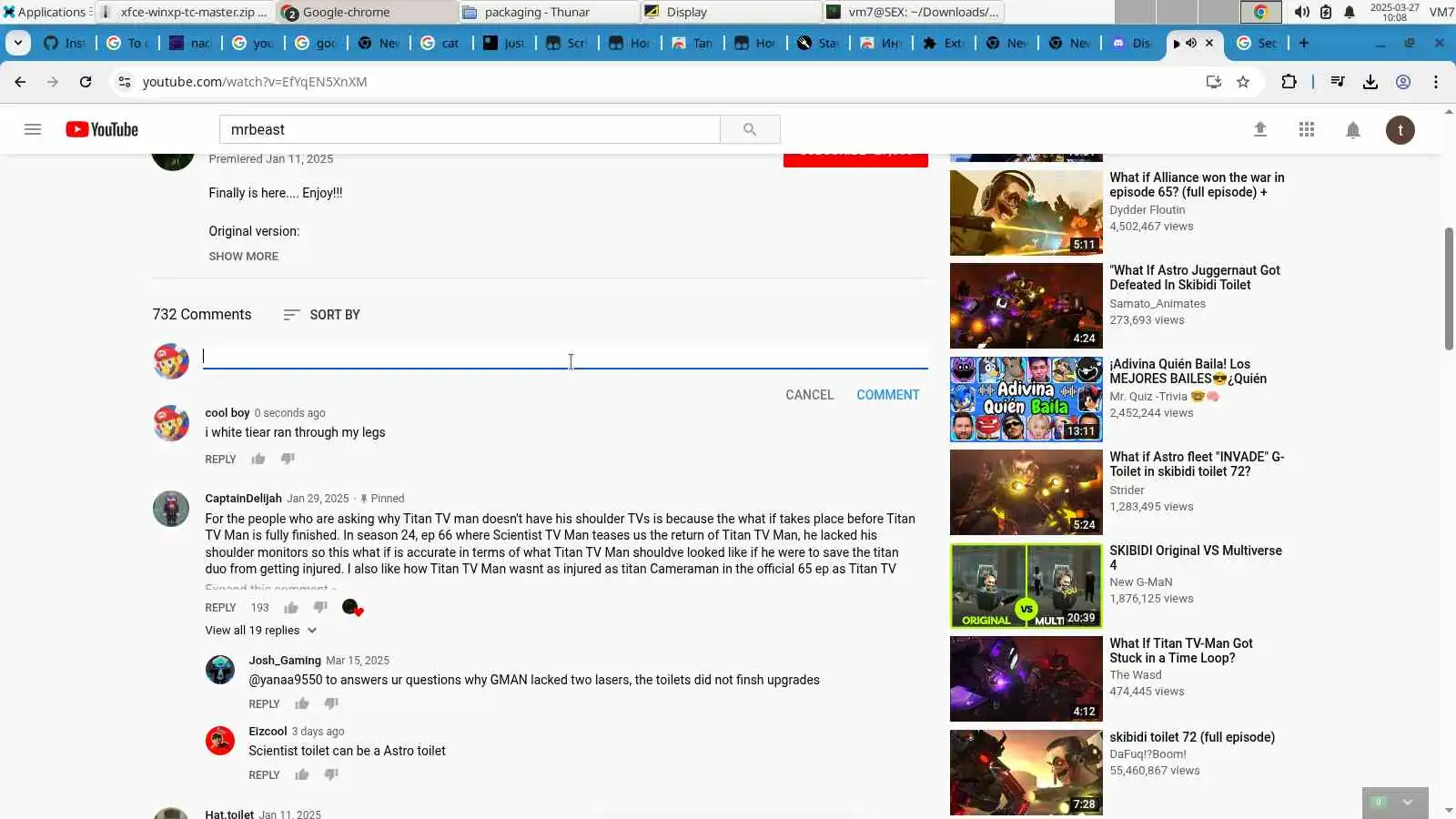Switch to the Display window

point(731,12)
